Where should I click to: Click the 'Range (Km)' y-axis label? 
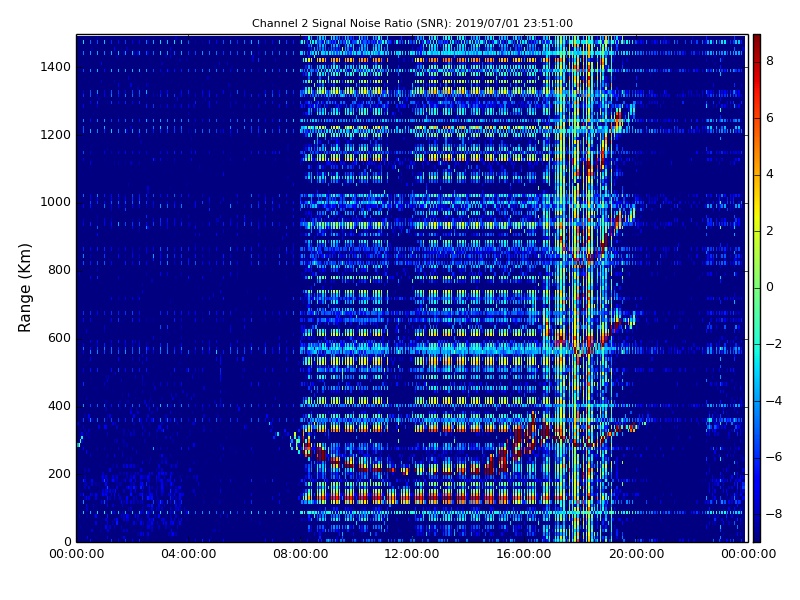pos(24,288)
